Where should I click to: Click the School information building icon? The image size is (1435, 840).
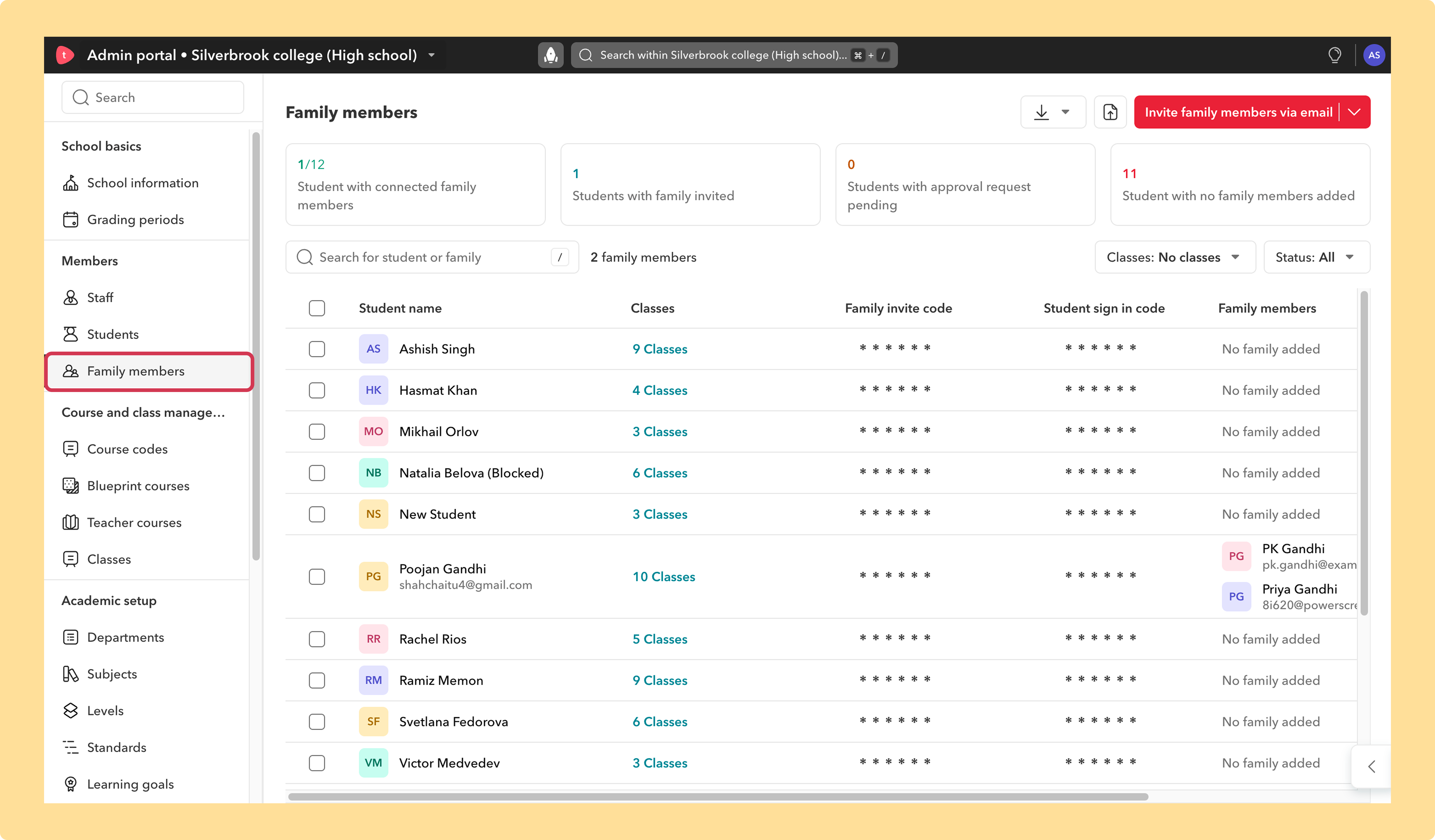(x=71, y=183)
